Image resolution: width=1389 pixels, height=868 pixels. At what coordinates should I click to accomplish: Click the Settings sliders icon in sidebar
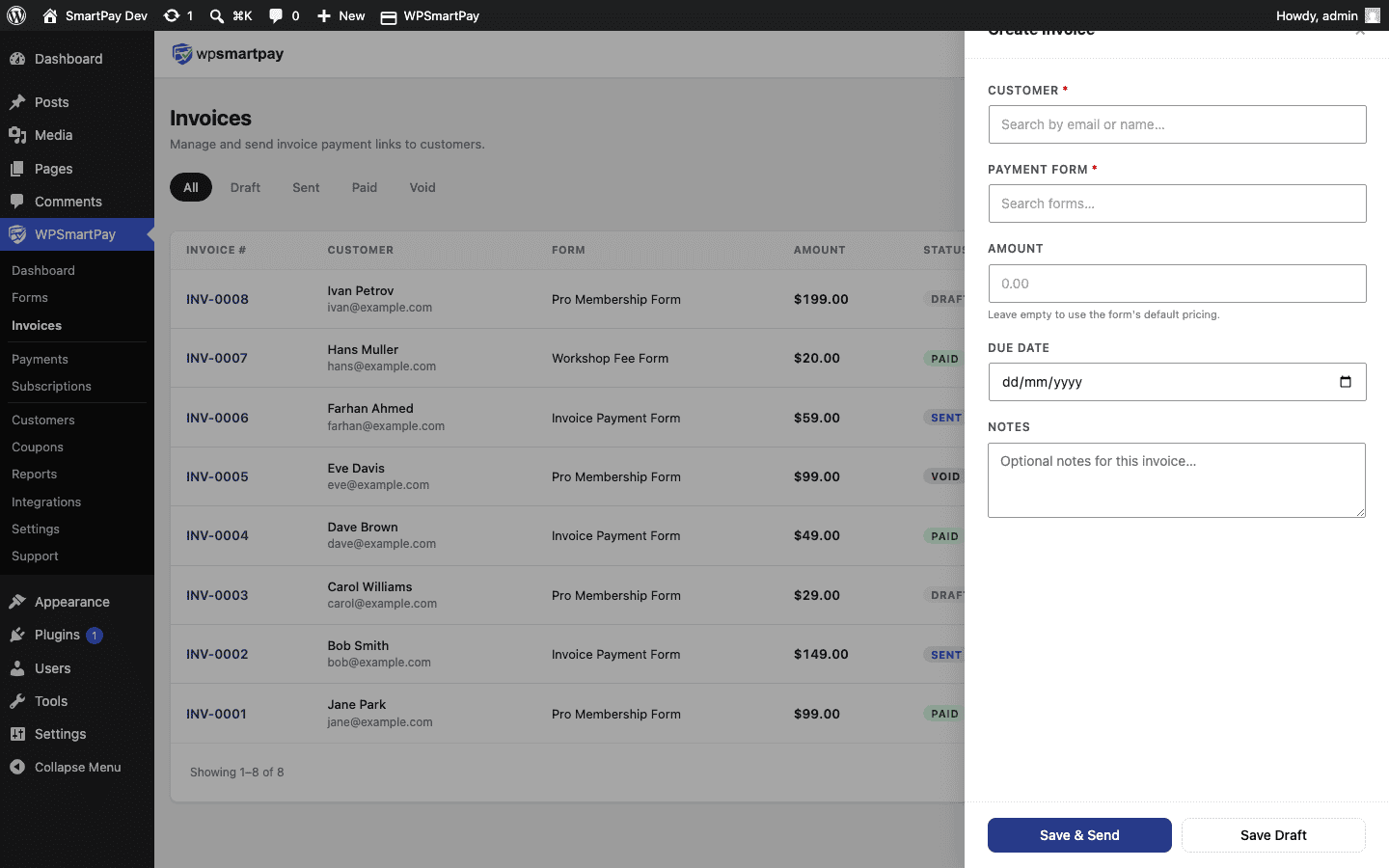[17, 734]
